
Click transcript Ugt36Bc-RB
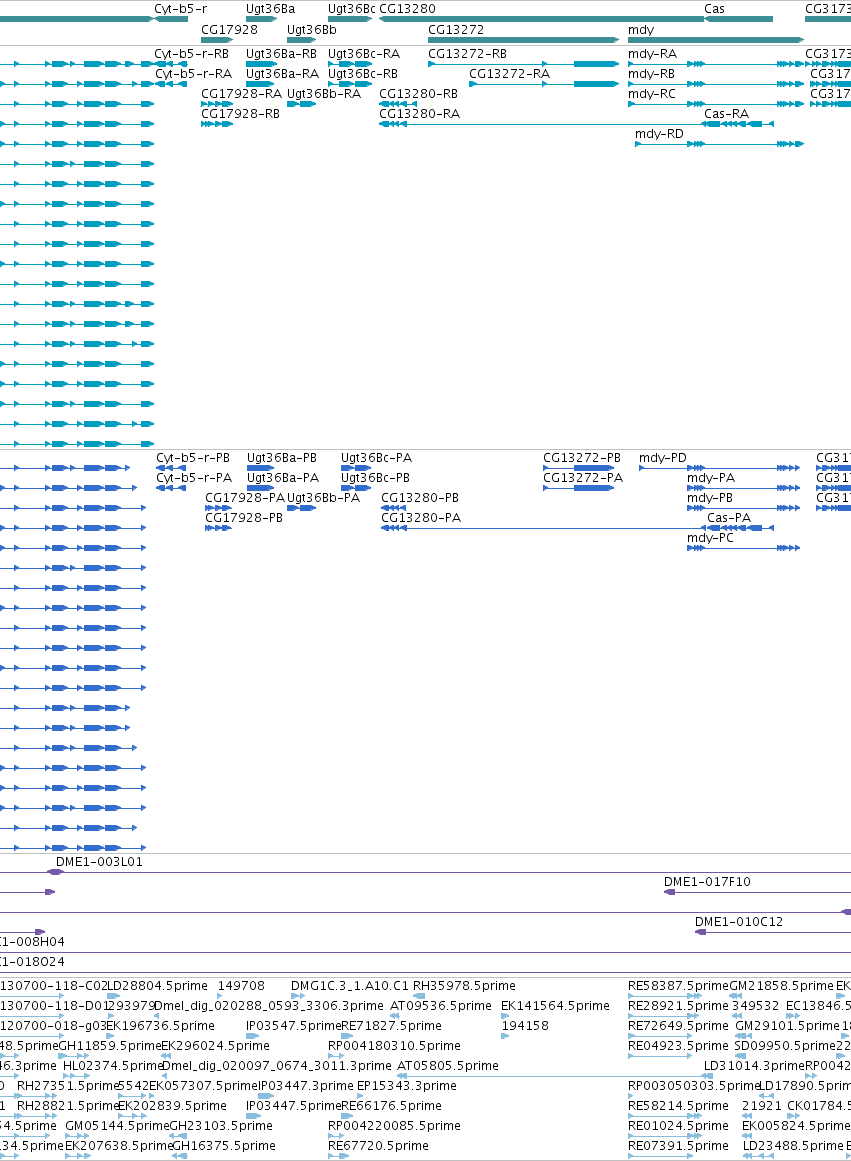[x=363, y=74]
